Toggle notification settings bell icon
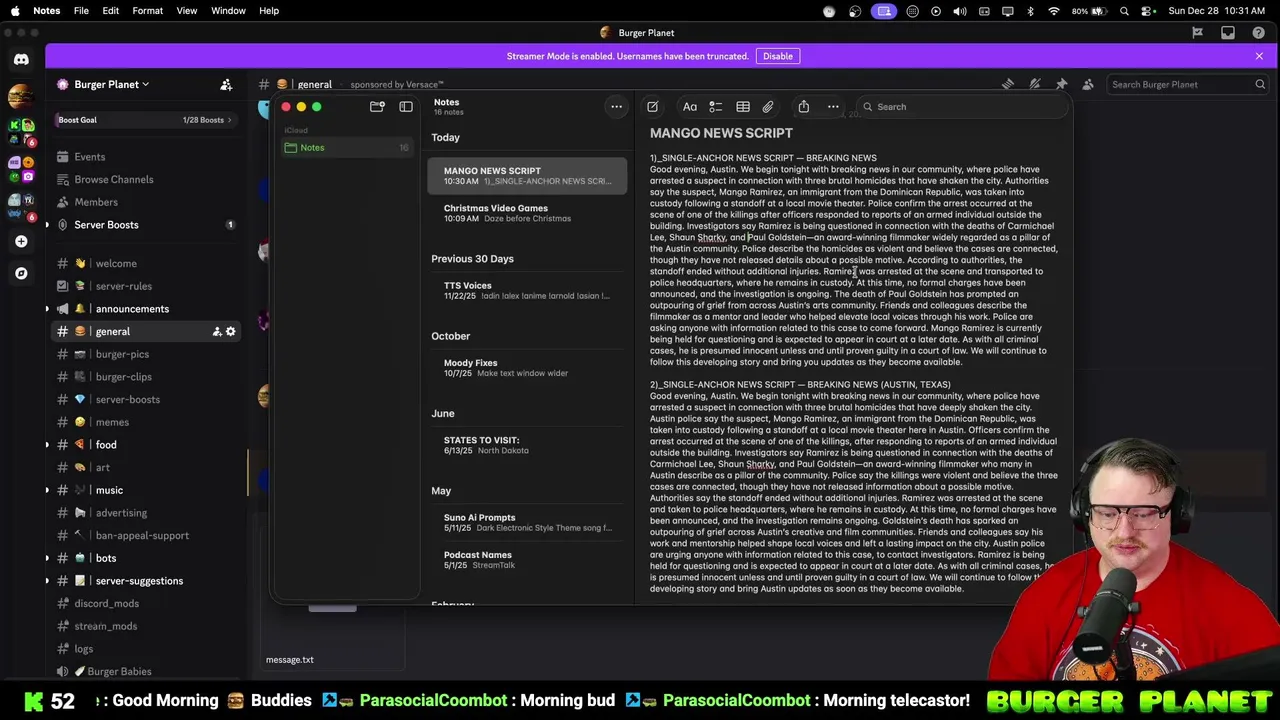The width and height of the screenshot is (1280, 720). [x=1035, y=85]
